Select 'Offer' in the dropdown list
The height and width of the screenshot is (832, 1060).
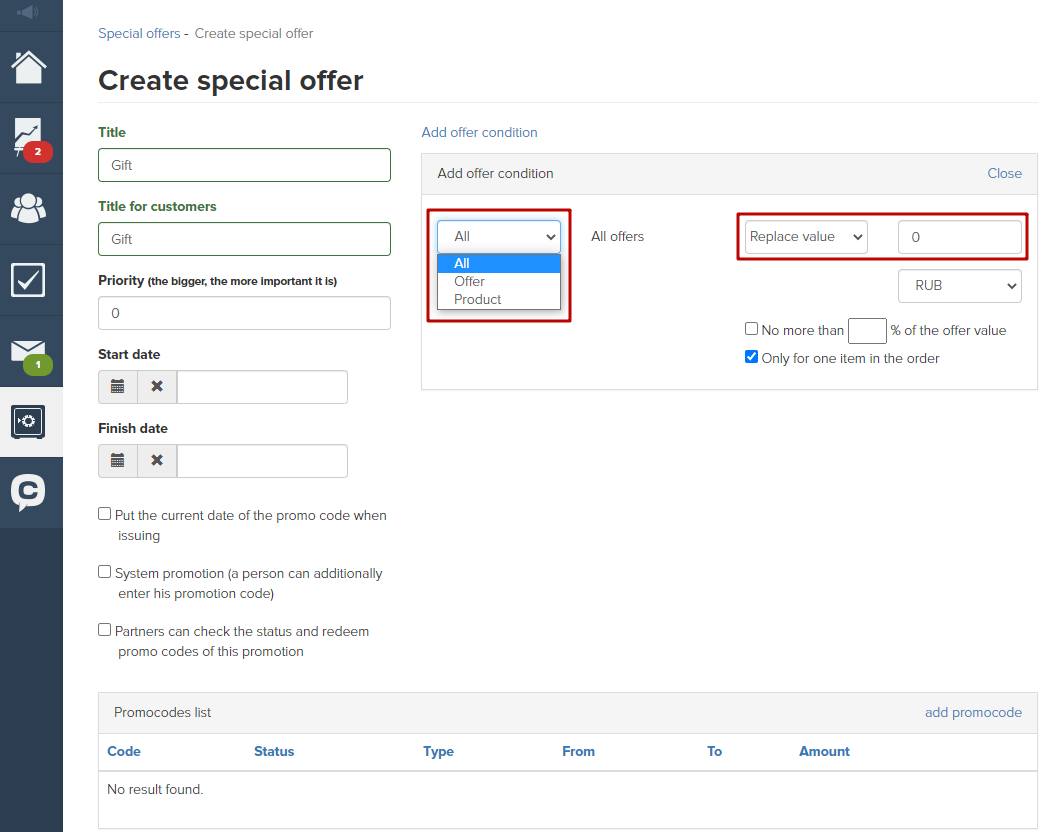click(x=499, y=281)
